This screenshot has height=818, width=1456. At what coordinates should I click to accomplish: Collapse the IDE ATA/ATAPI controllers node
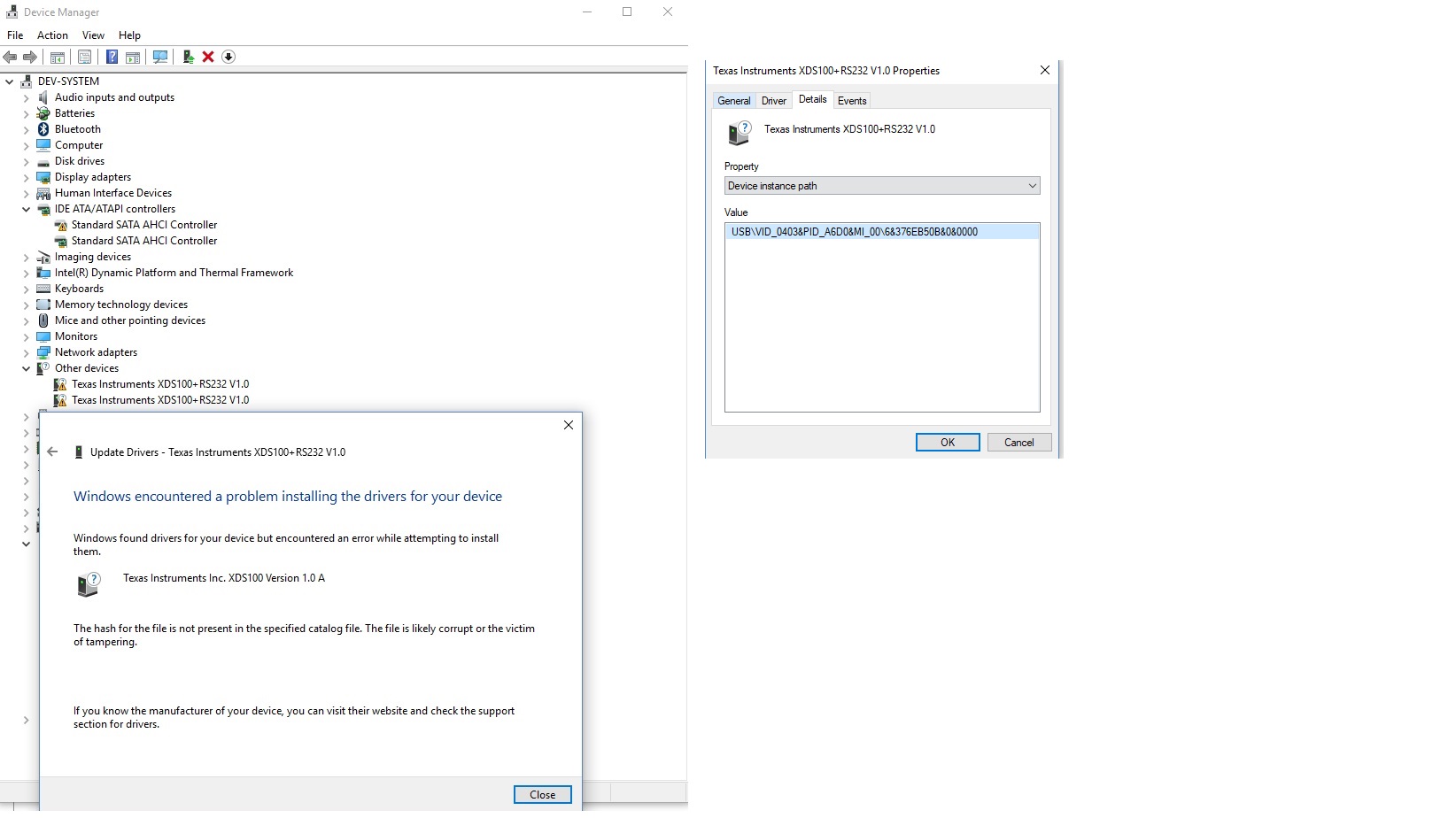coord(26,209)
